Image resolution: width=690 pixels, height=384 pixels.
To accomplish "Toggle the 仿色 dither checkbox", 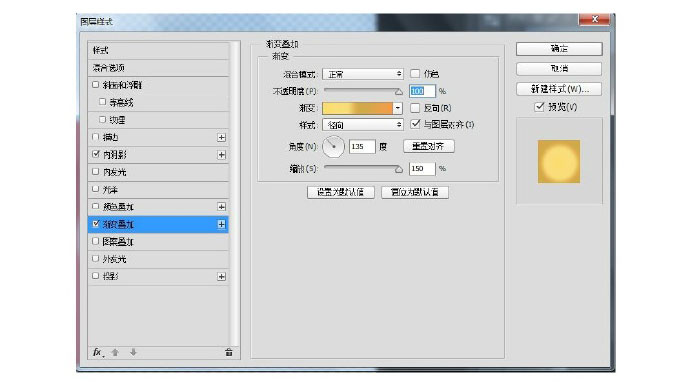I will pyautogui.click(x=415, y=73).
